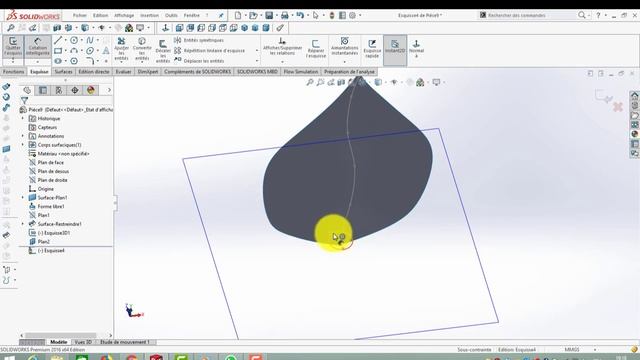640x360 pixels.
Task: Open the Outils menu
Action: click(171, 15)
